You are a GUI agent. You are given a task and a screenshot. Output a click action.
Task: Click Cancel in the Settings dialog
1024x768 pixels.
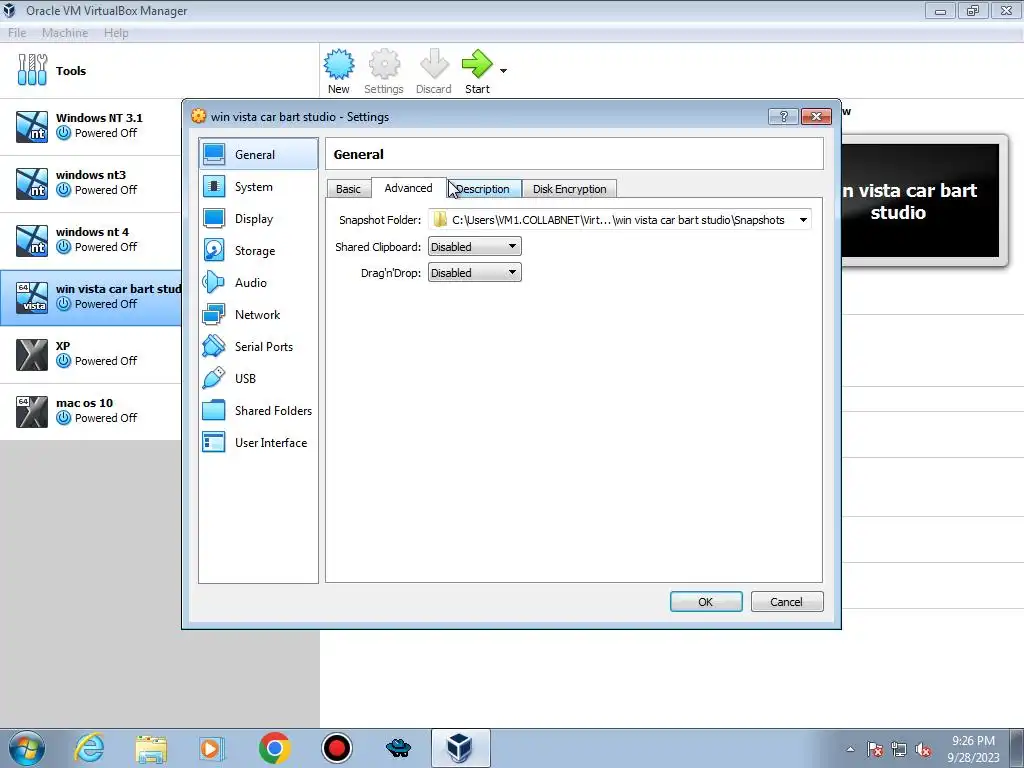click(787, 601)
